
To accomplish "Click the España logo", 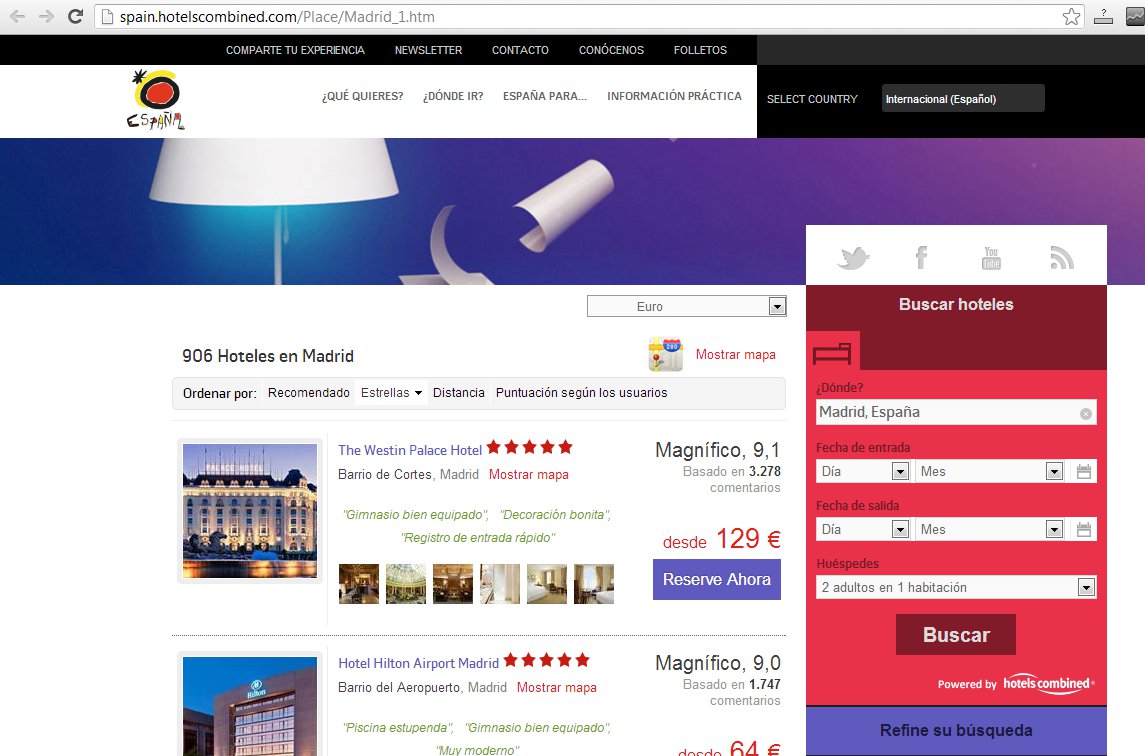I will [x=156, y=100].
